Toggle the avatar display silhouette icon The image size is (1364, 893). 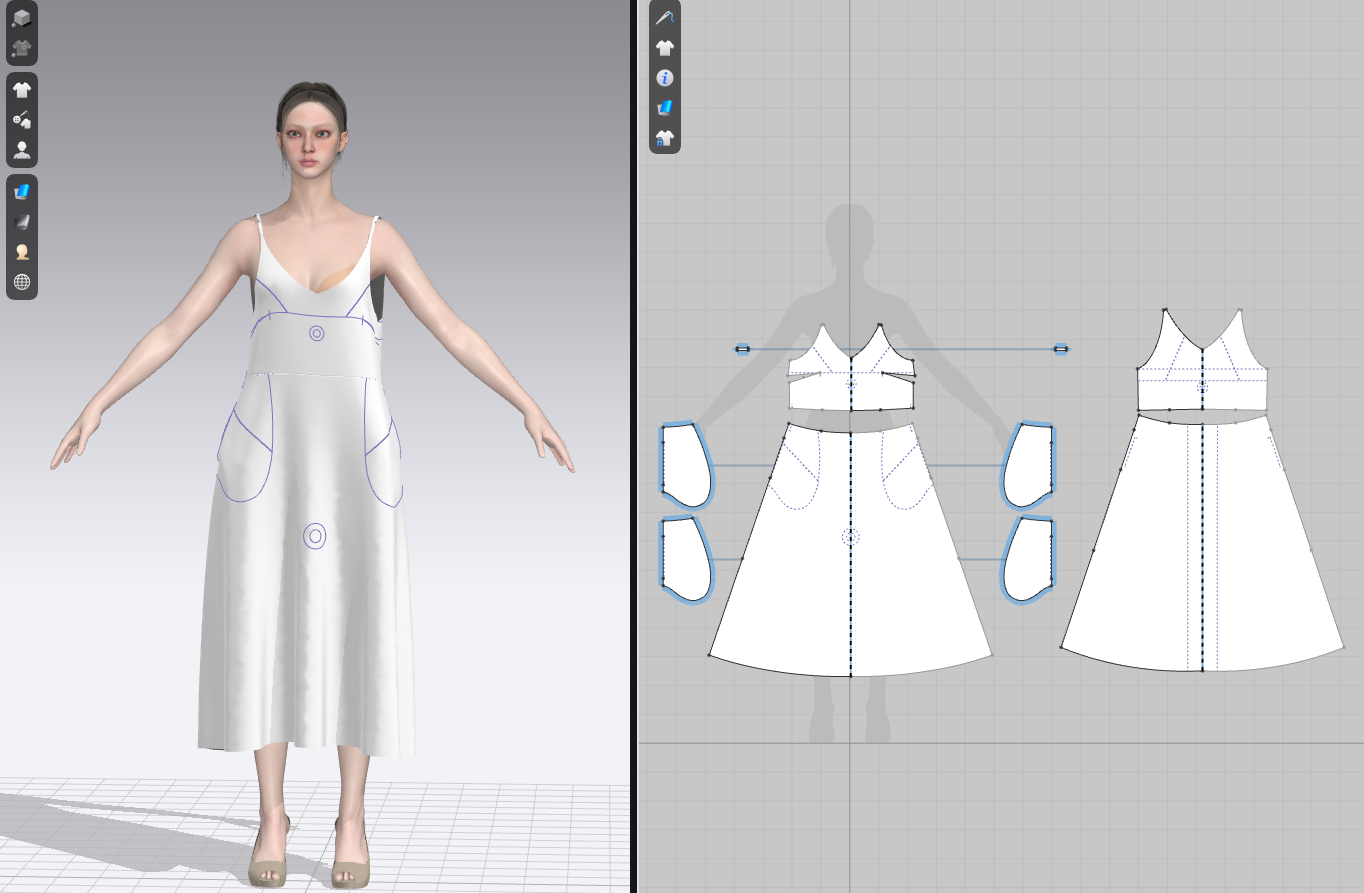point(21,150)
